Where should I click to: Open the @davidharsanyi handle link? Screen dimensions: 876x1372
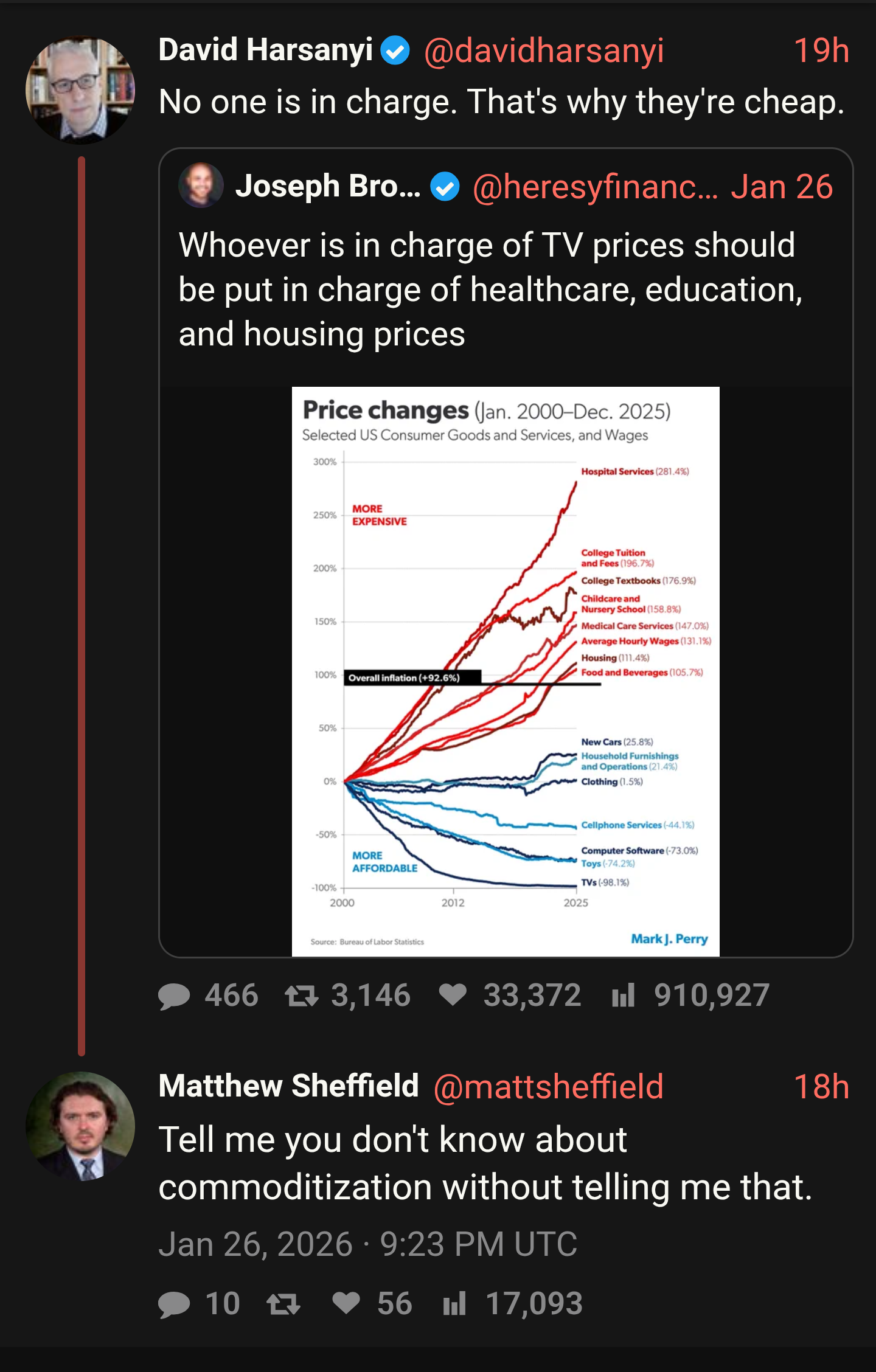[544, 50]
